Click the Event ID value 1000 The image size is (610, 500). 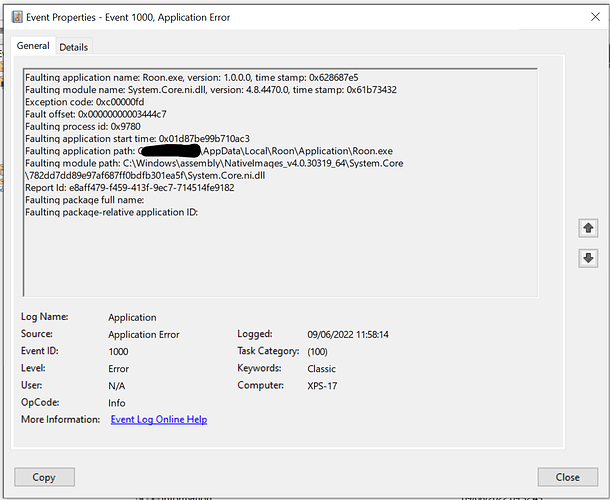(x=118, y=352)
